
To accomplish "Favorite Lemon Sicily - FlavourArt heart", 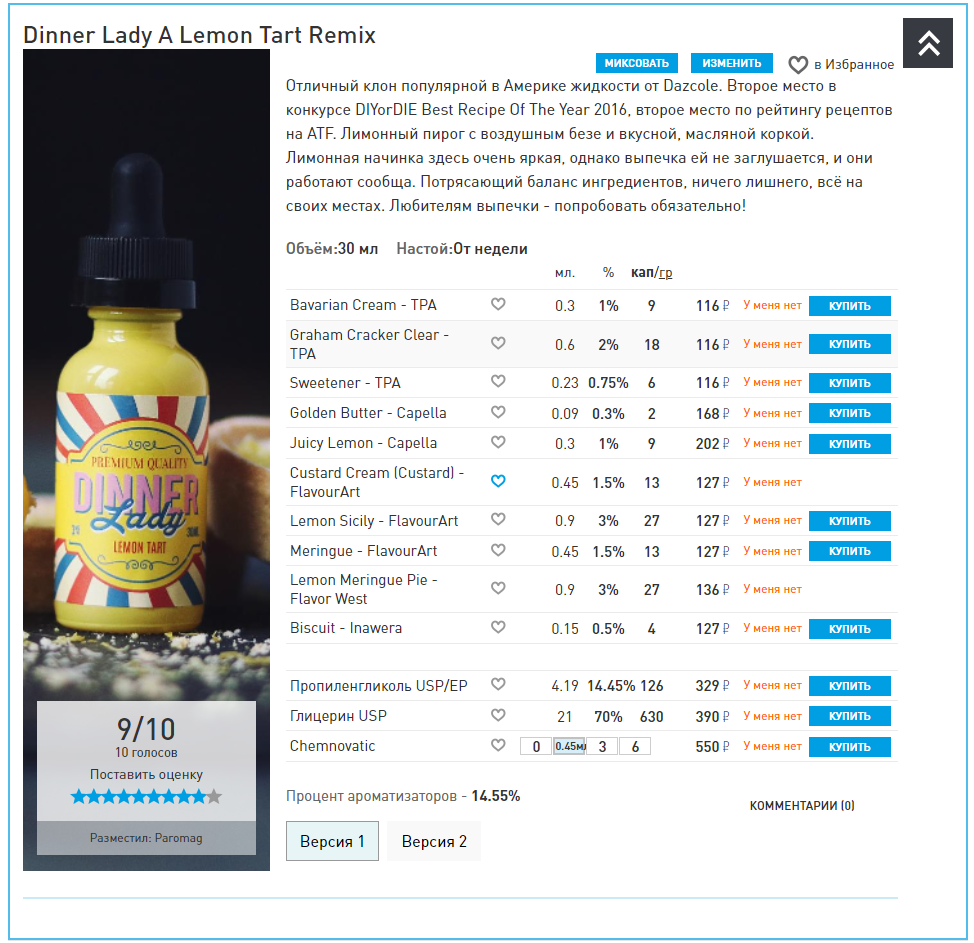I will [x=498, y=519].
